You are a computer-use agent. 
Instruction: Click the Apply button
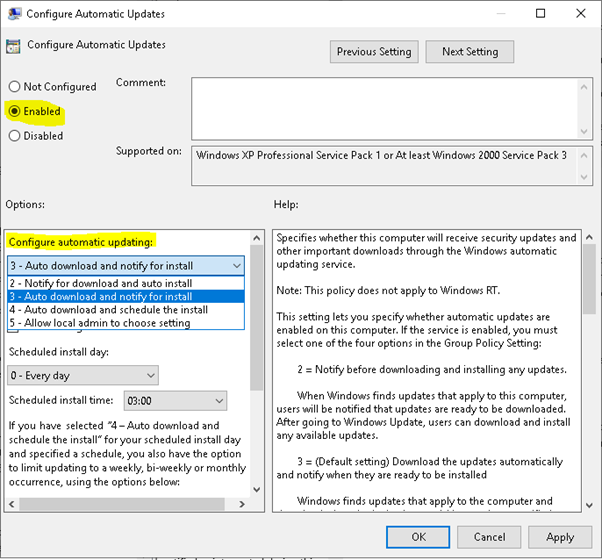click(560, 537)
